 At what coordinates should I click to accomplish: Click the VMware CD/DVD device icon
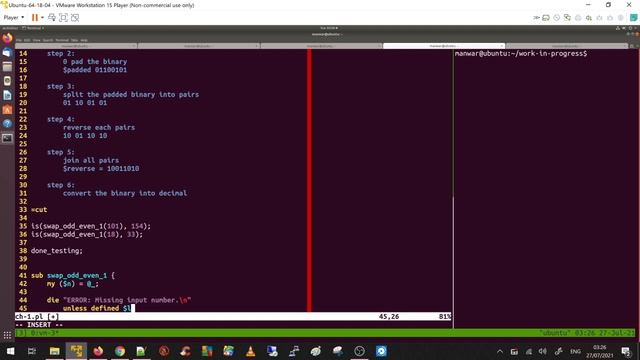557,18
